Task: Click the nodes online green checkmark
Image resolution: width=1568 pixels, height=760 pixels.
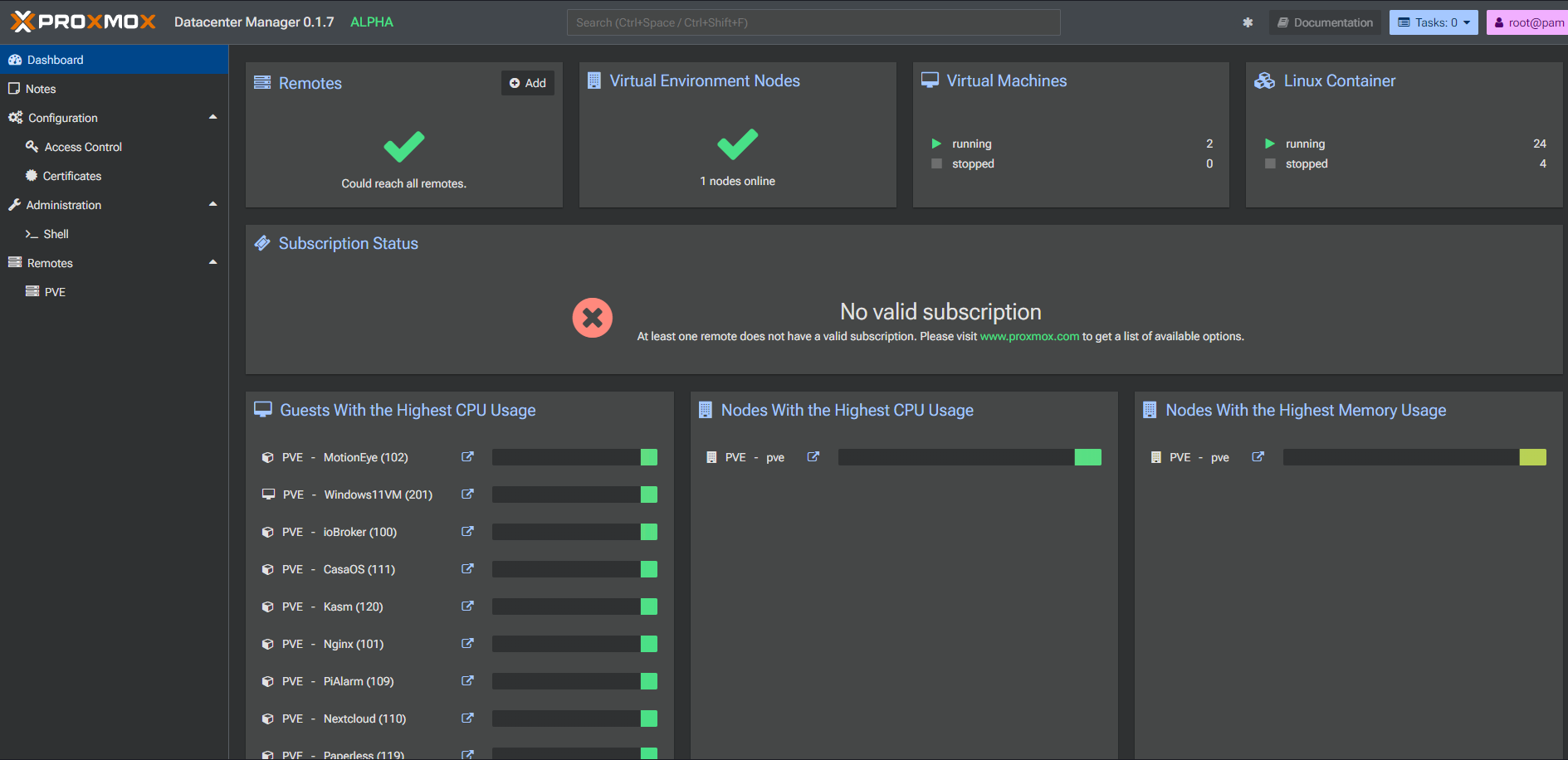Action: point(738,144)
